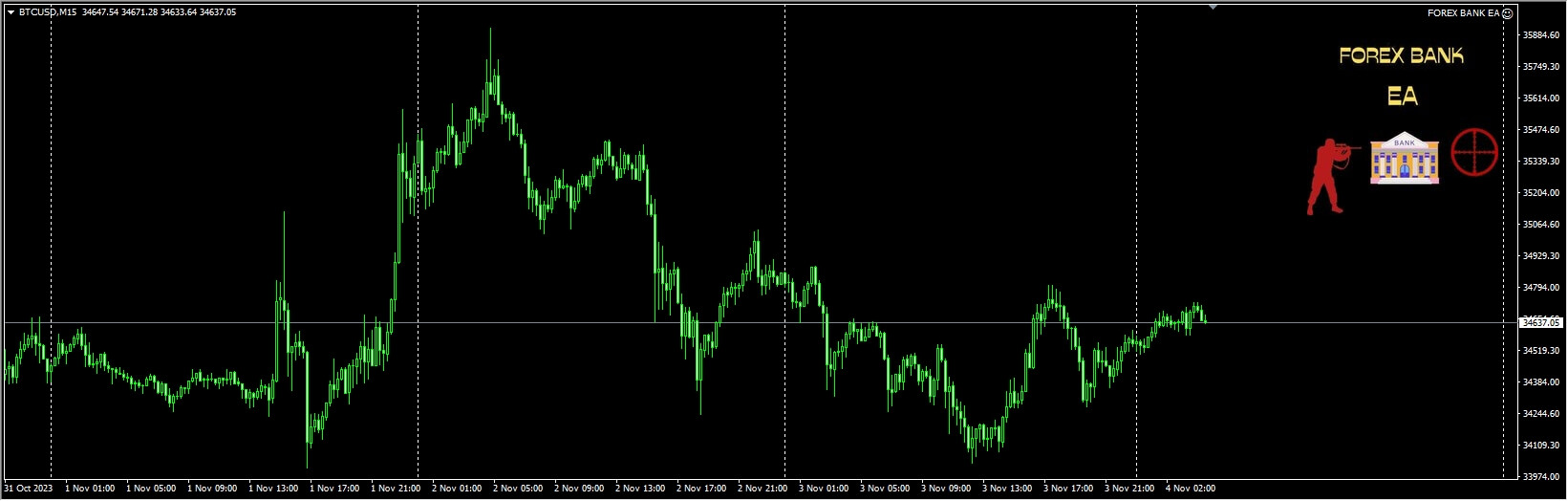The width and height of the screenshot is (1568, 501).
Task: Click the 1 Nov 13:00 time label
Action: 273,489
